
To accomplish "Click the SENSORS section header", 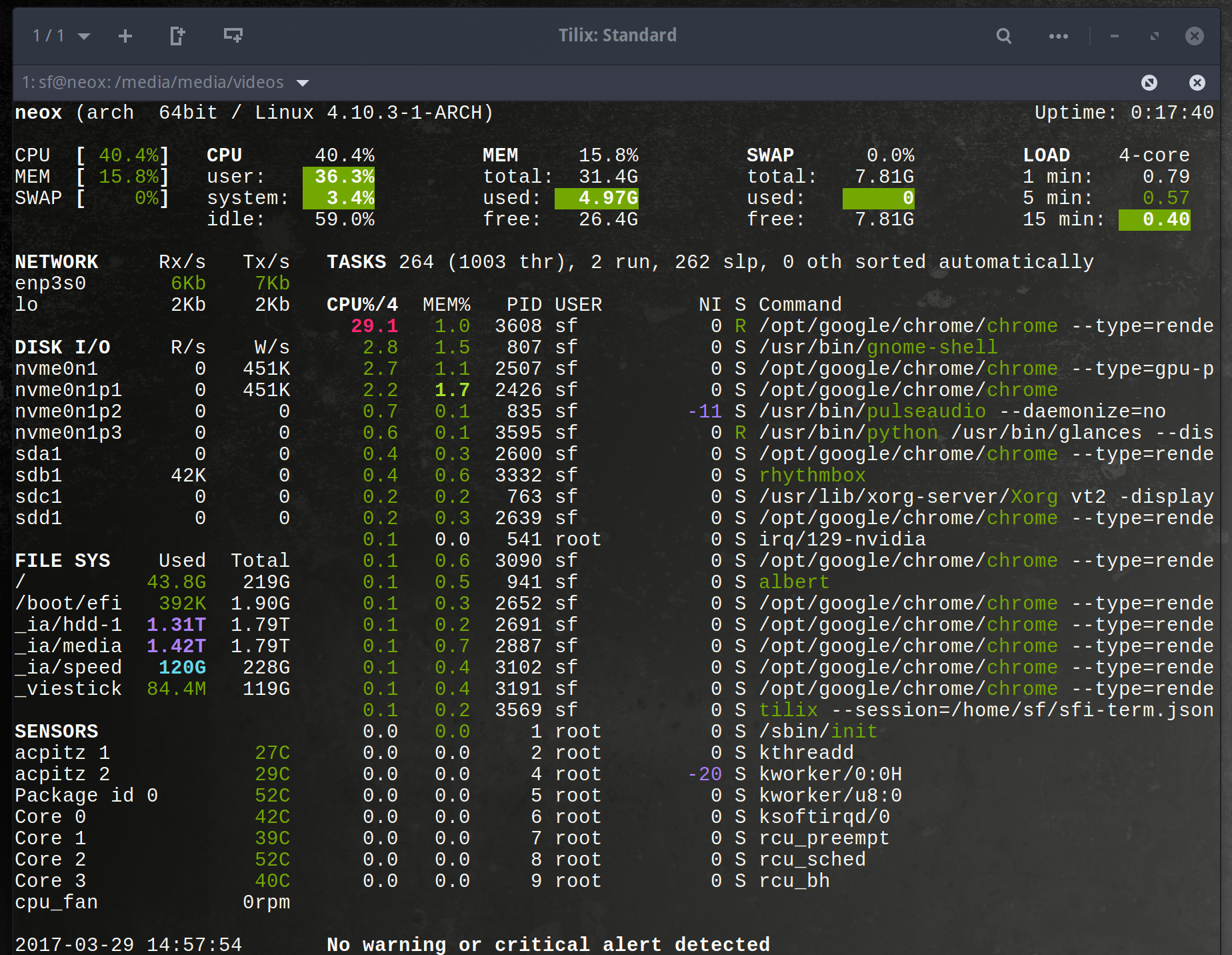I will point(57,732).
